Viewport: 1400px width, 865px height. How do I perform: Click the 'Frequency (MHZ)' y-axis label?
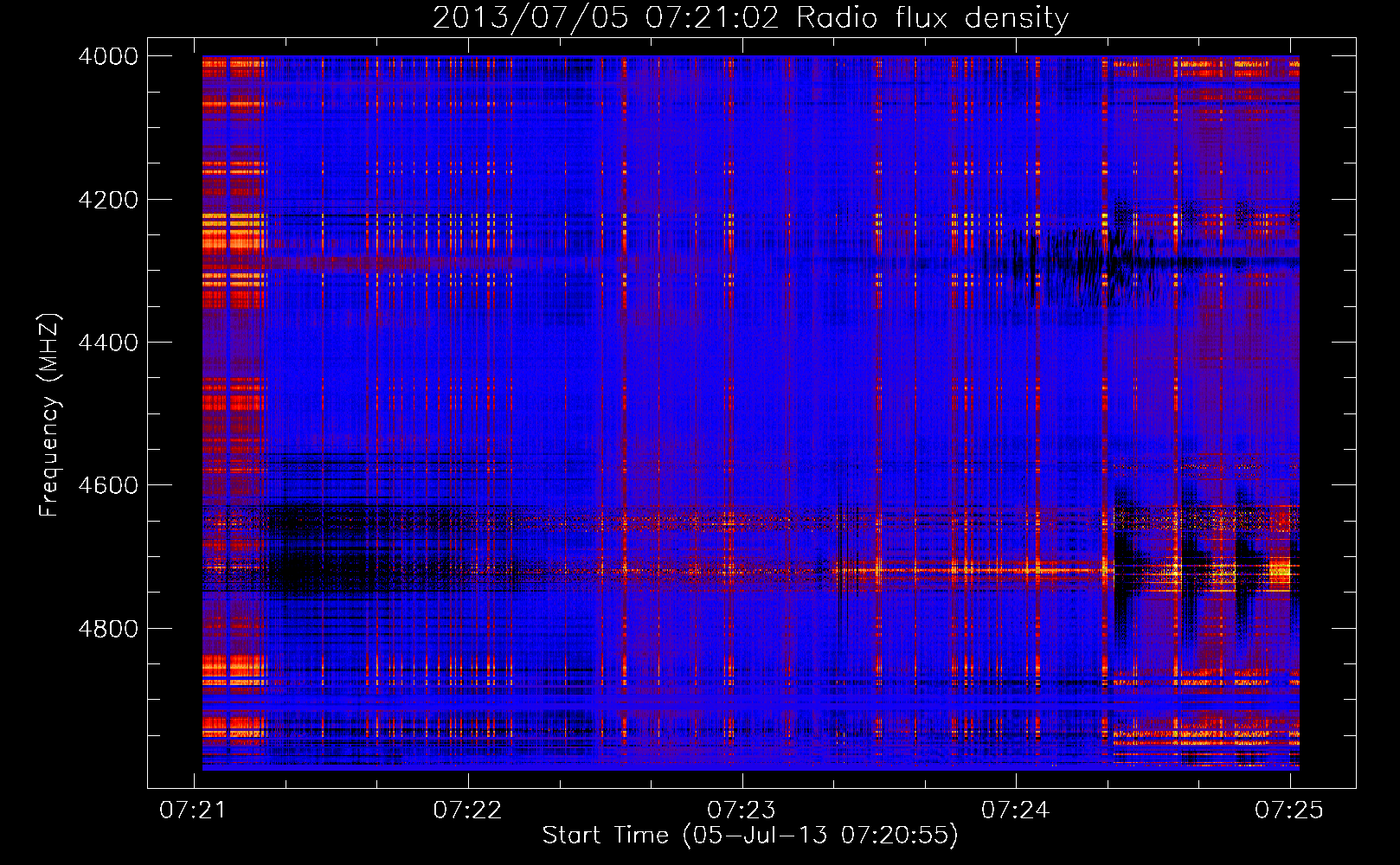pyautogui.click(x=49, y=415)
